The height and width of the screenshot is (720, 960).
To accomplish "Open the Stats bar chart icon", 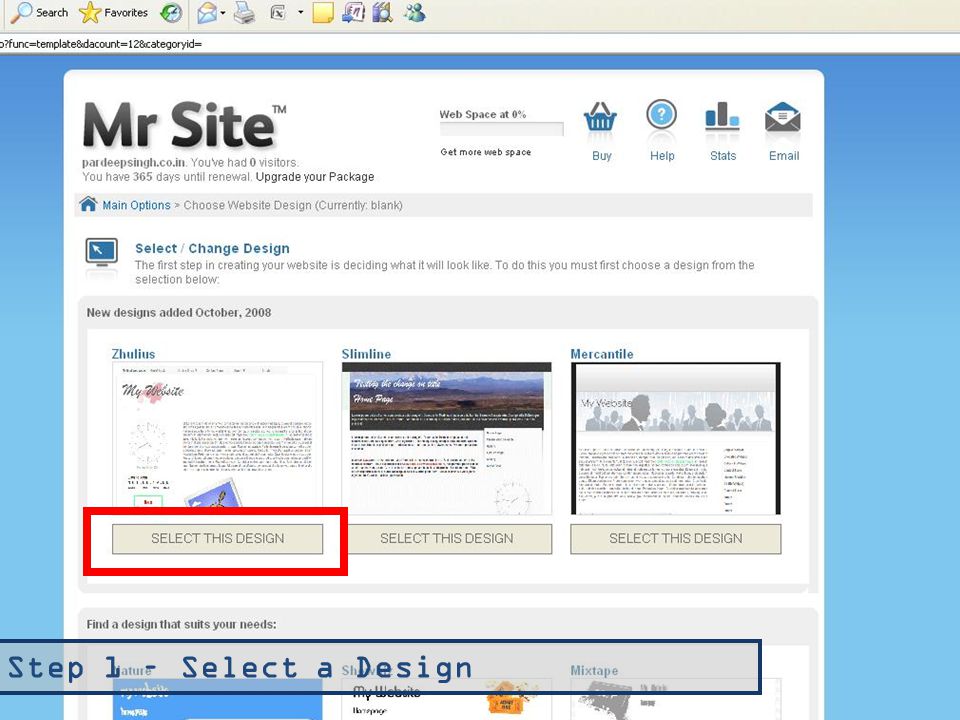I will pyautogui.click(x=722, y=115).
